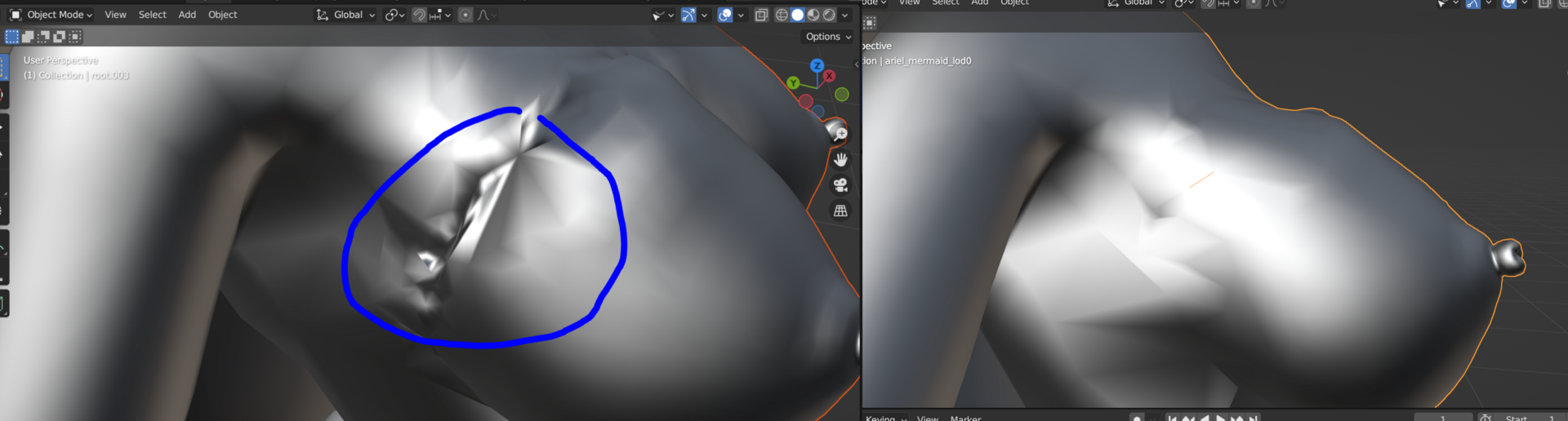
Task: Expand left viewport sidebar arrow
Action: [857, 64]
